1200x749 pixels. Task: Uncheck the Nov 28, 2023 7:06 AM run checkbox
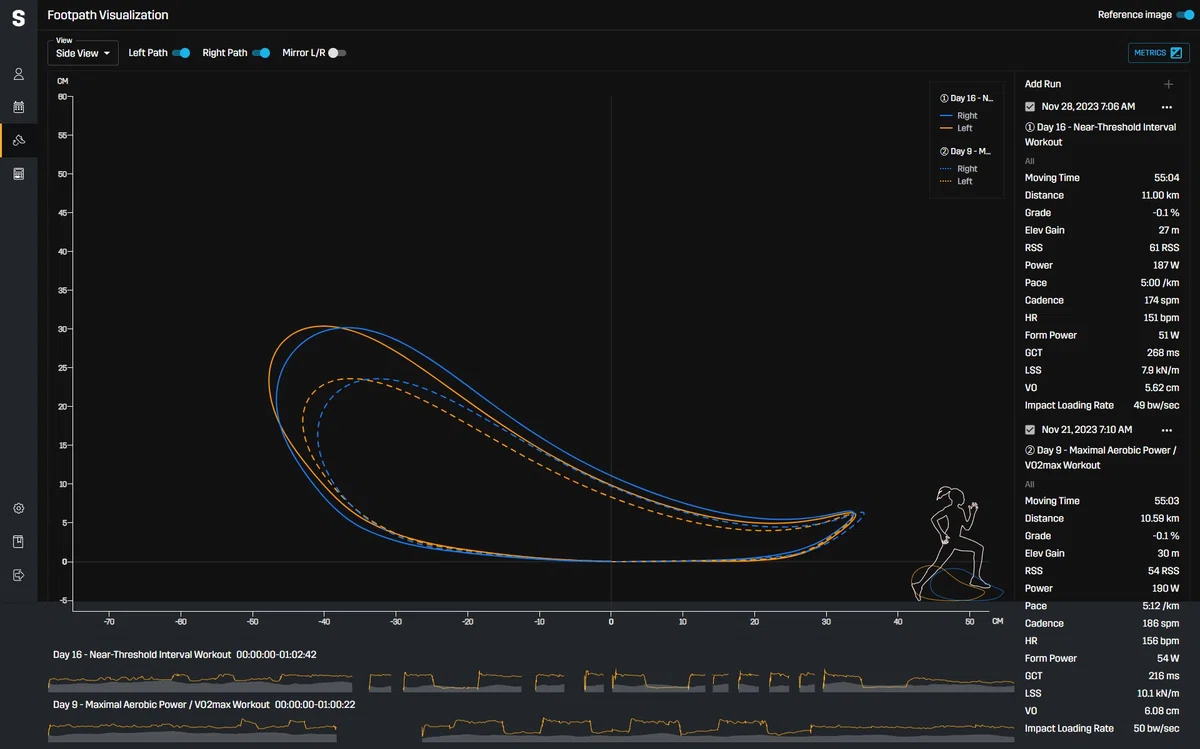(x=1030, y=107)
